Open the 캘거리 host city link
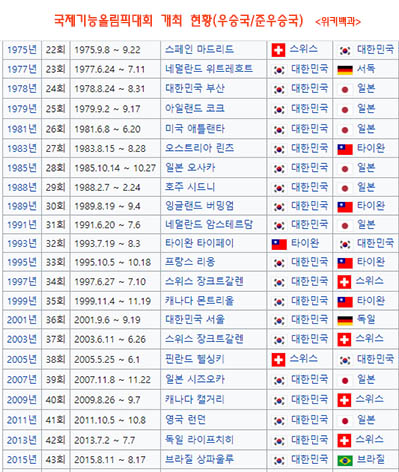 210,400
